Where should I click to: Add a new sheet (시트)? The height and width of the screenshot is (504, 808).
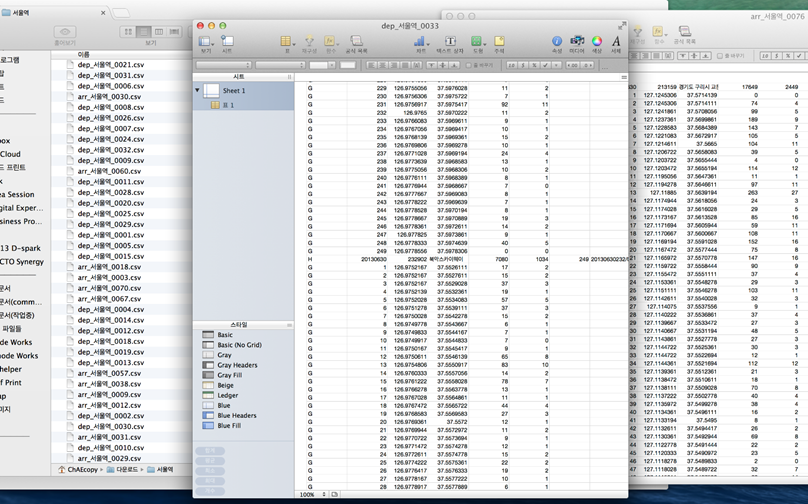tap(227, 42)
